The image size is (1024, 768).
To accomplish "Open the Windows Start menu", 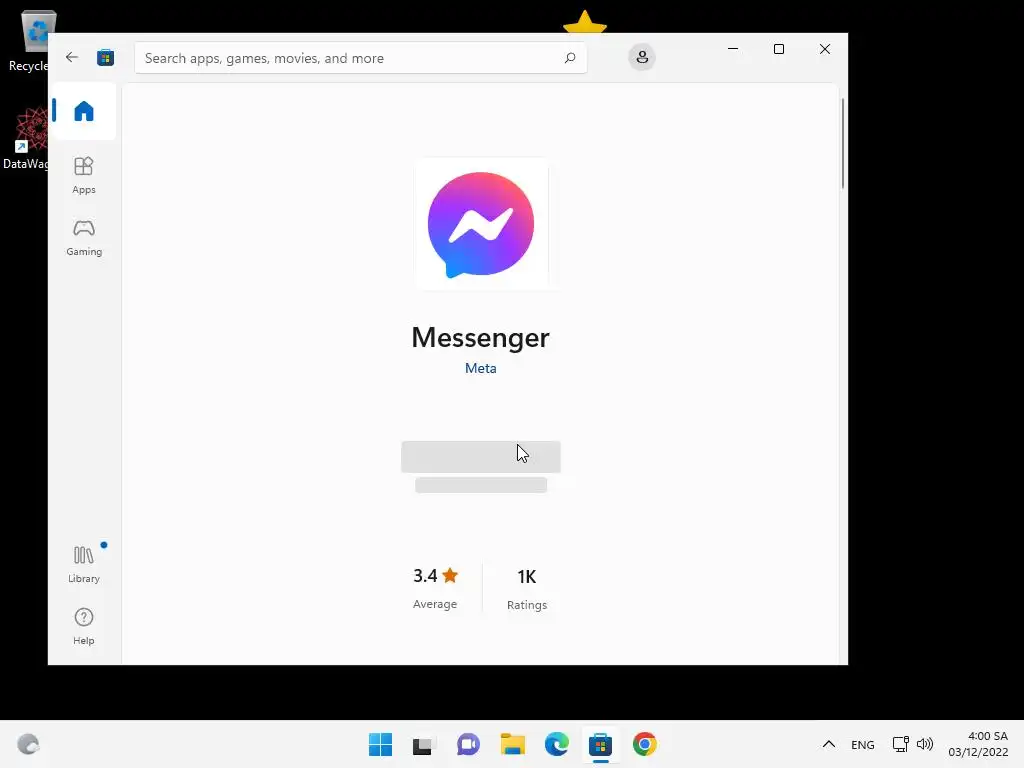I will point(380,744).
